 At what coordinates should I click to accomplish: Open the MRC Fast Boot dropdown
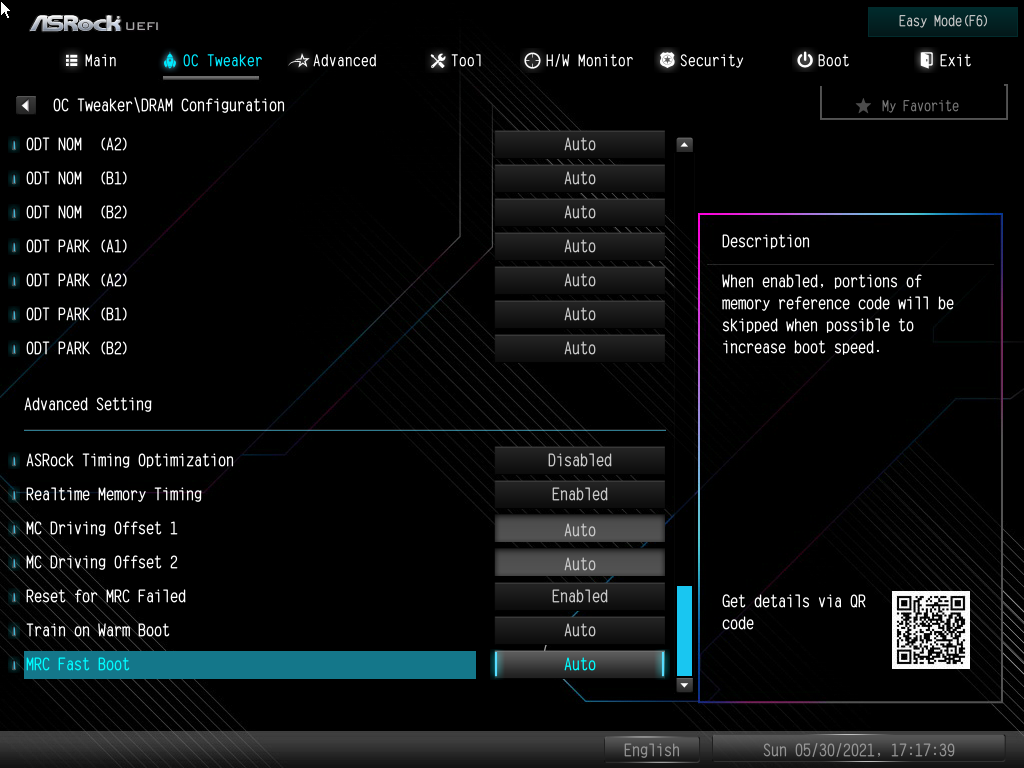(x=579, y=664)
